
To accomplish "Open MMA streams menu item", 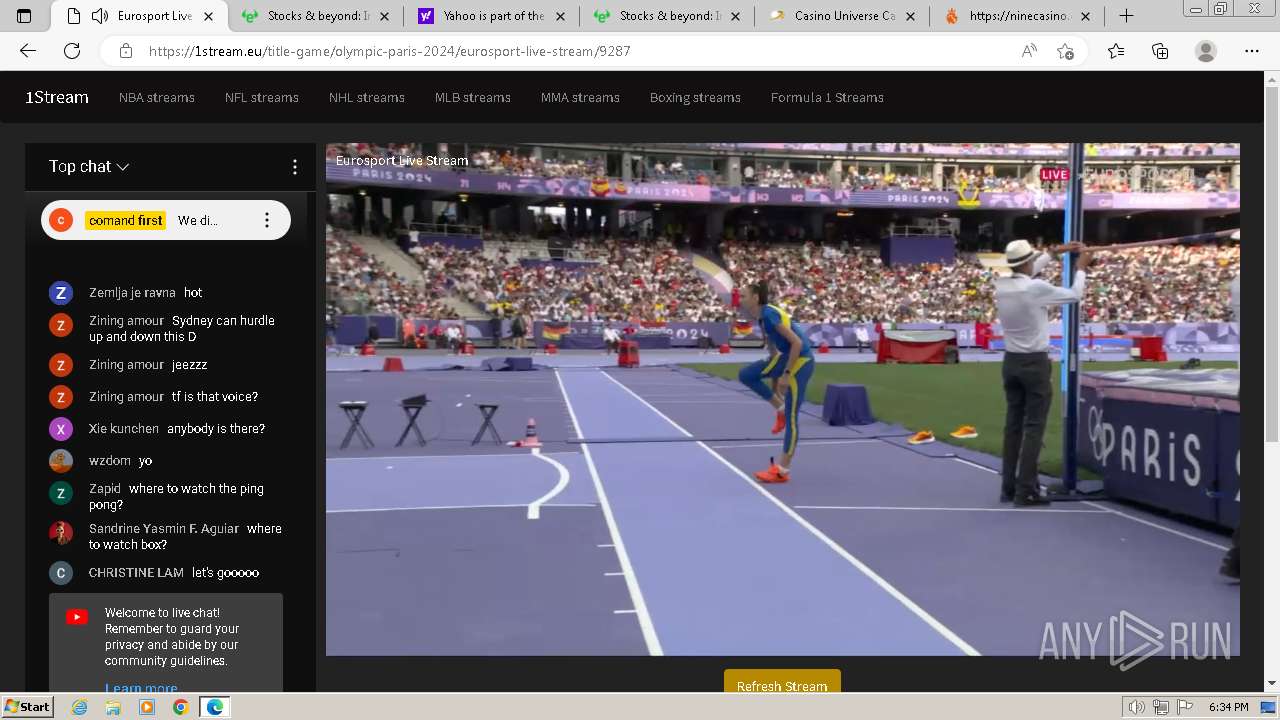I will point(580,97).
